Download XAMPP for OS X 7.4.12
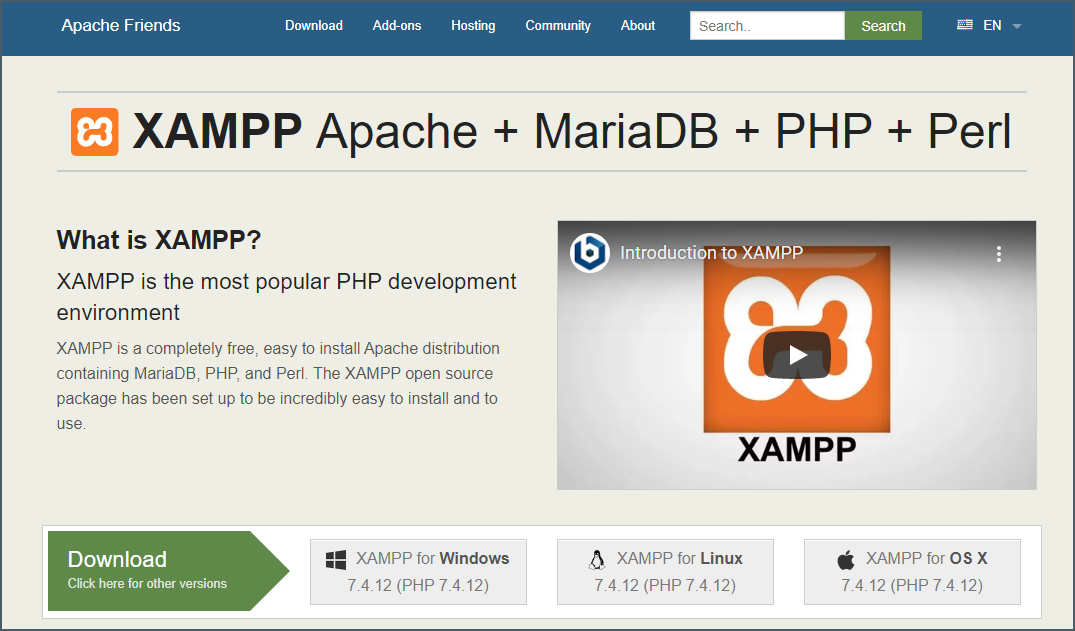This screenshot has width=1075, height=631. click(912, 571)
